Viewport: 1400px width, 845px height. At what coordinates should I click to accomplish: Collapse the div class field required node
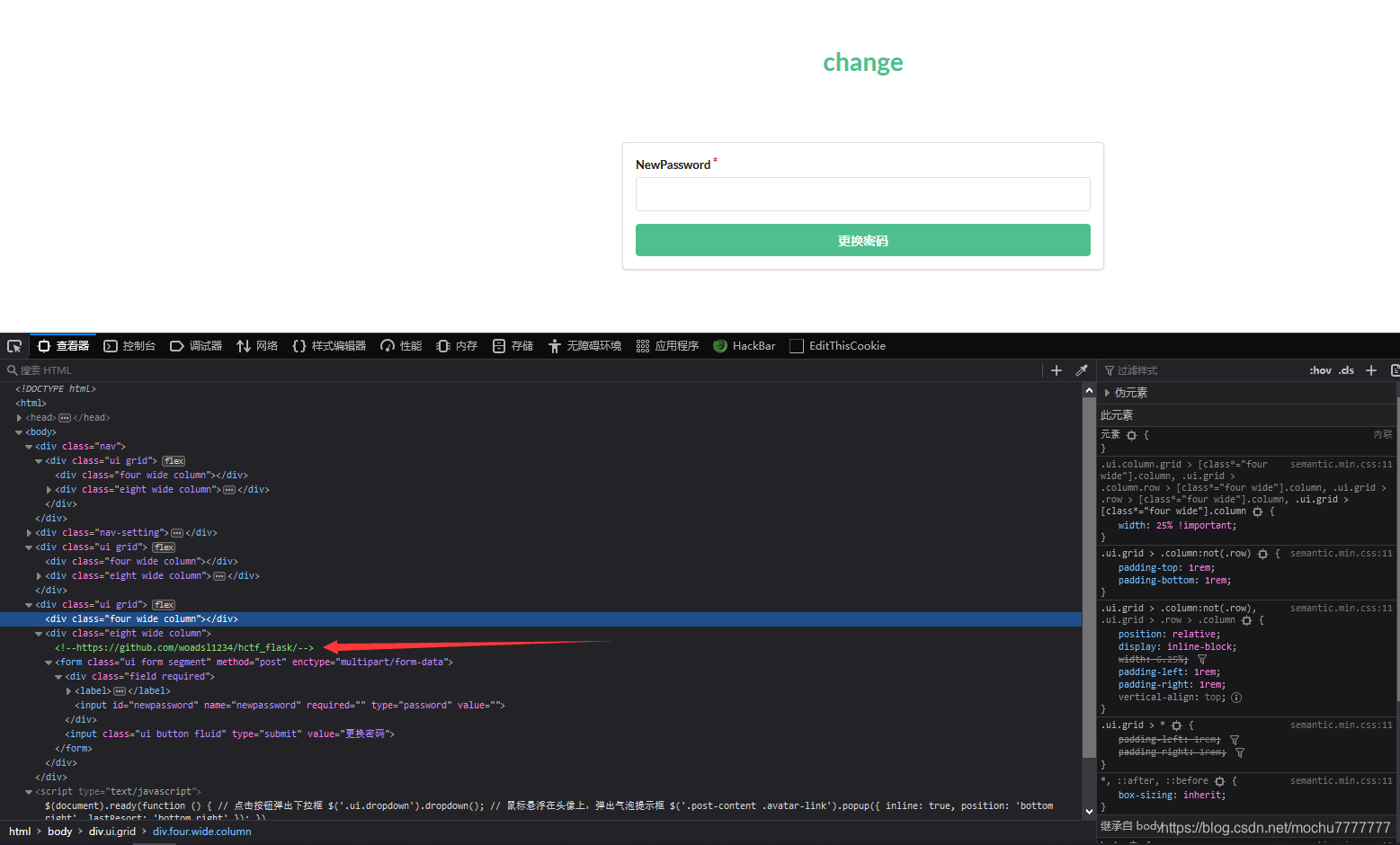(x=58, y=677)
